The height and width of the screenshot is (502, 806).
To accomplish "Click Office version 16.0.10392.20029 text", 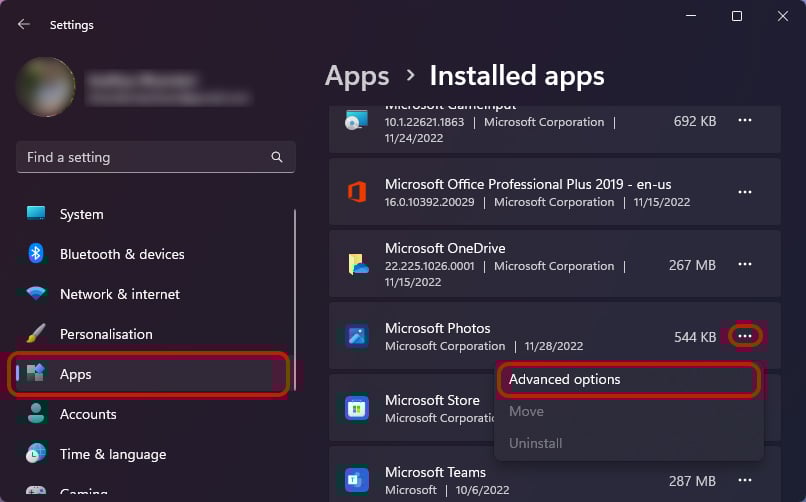I will (430, 202).
